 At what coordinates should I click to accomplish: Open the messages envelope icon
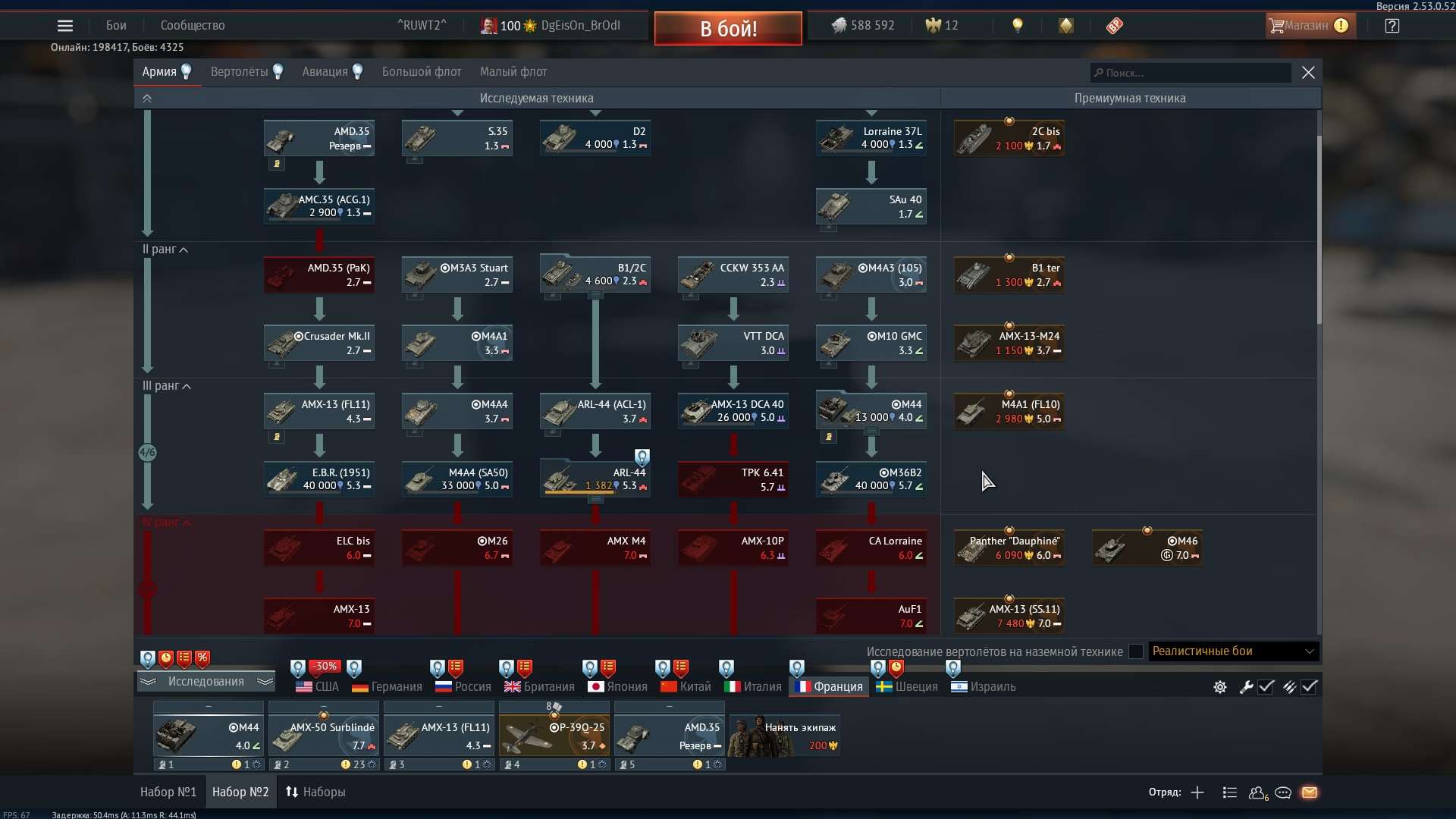click(1310, 792)
